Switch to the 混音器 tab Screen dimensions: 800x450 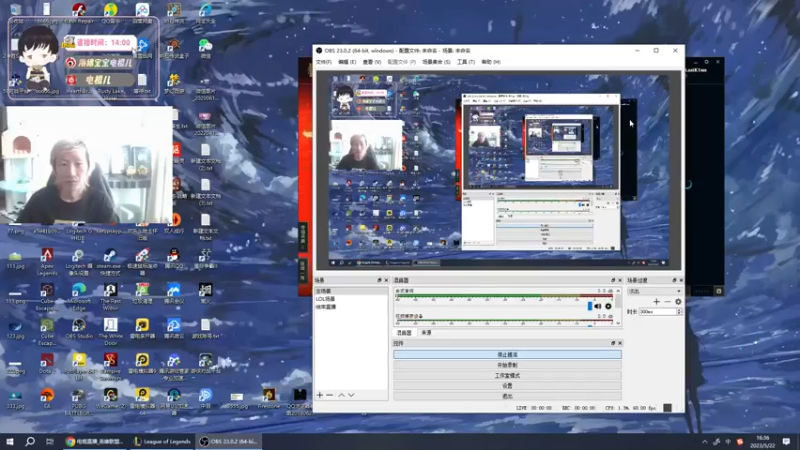pyautogui.click(x=405, y=333)
